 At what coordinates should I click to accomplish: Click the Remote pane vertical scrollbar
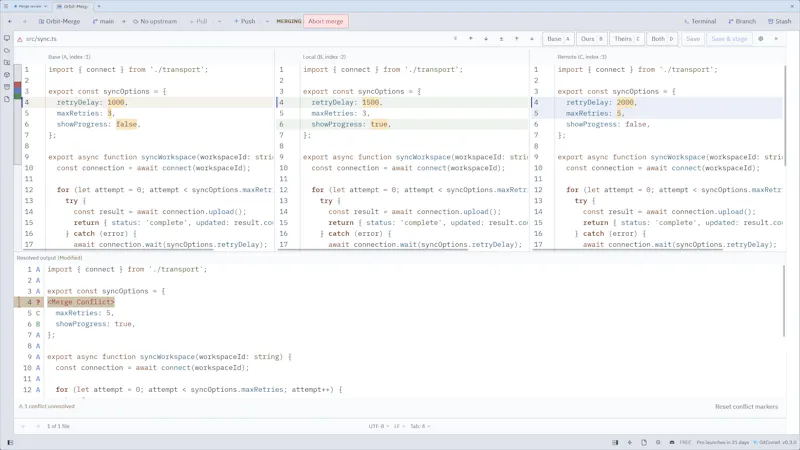[784, 115]
